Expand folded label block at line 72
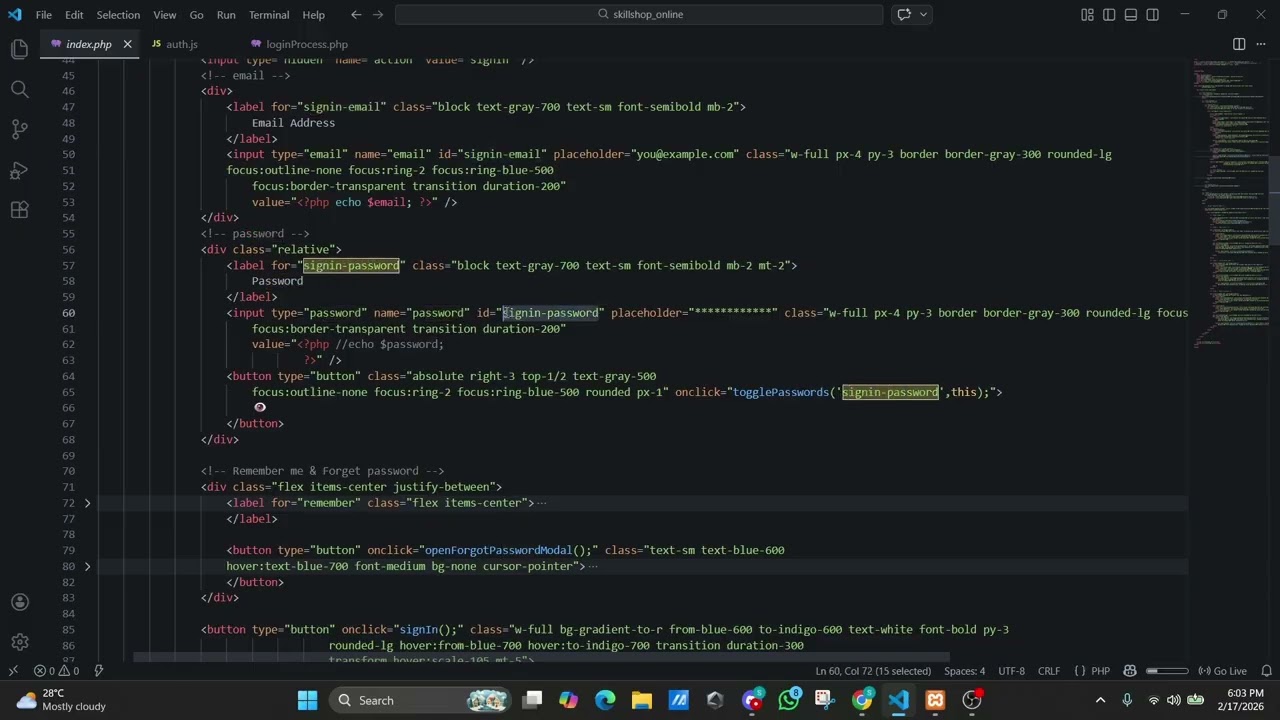Image resolution: width=1280 pixels, height=720 pixels. point(87,503)
